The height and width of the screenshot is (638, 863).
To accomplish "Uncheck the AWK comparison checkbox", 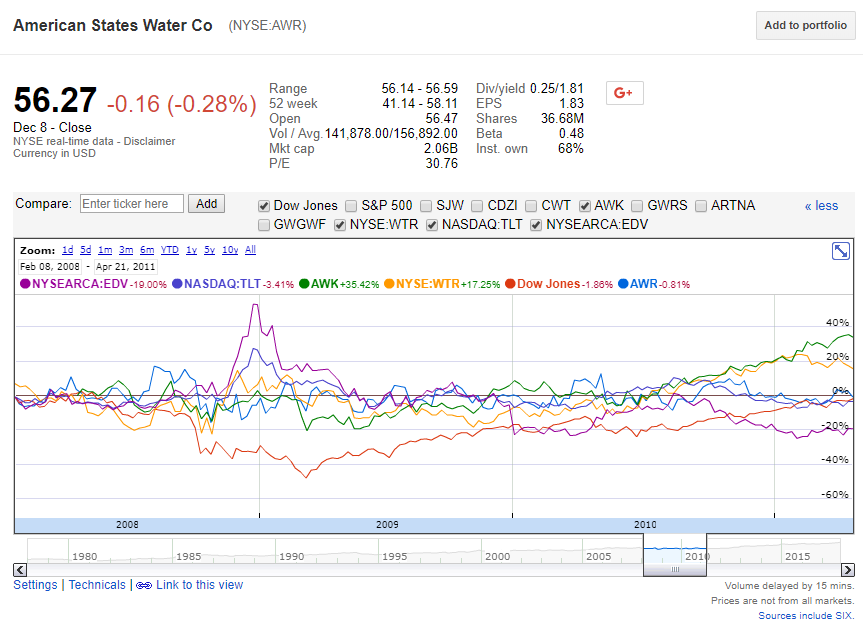I will click(585, 206).
